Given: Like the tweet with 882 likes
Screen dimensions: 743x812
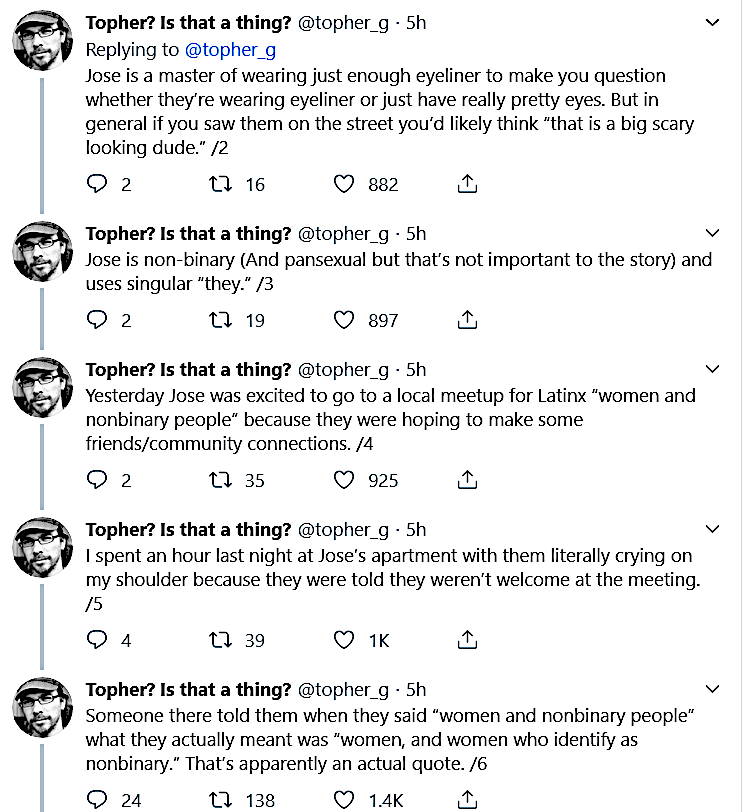Looking at the screenshot, I should tap(344, 184).
